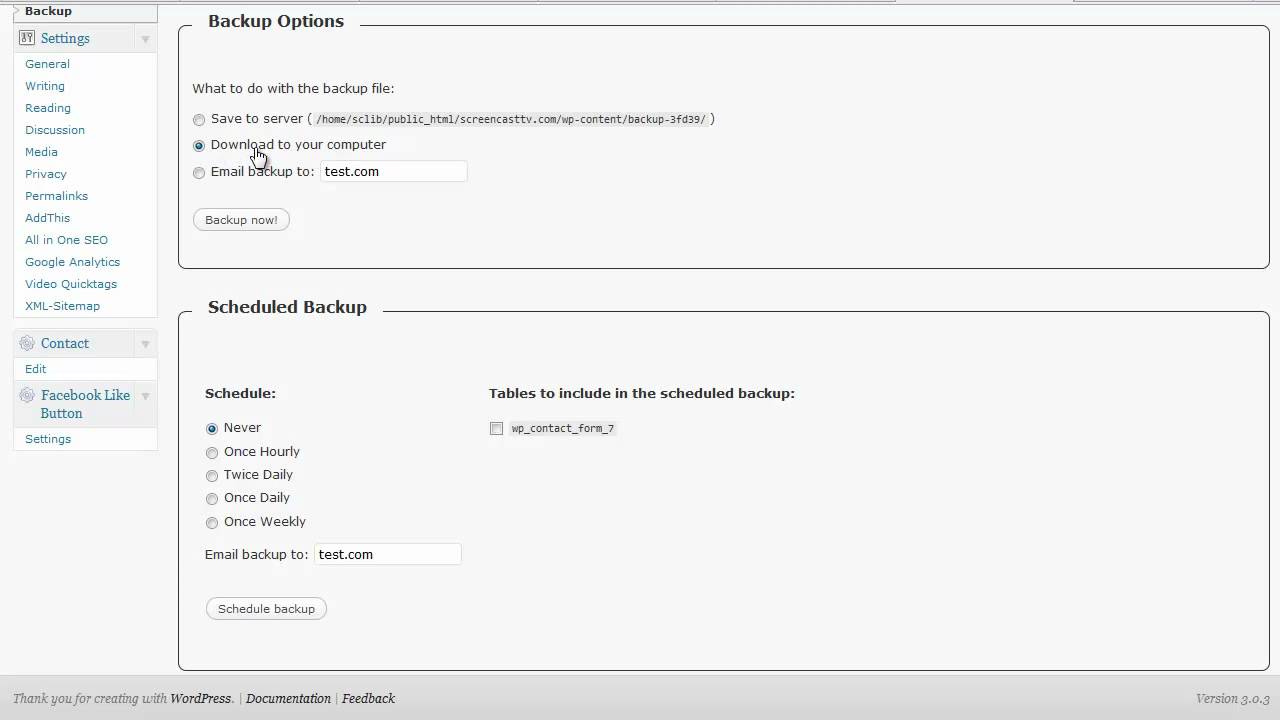Open Privacy settings page

(x=46, y=174)
